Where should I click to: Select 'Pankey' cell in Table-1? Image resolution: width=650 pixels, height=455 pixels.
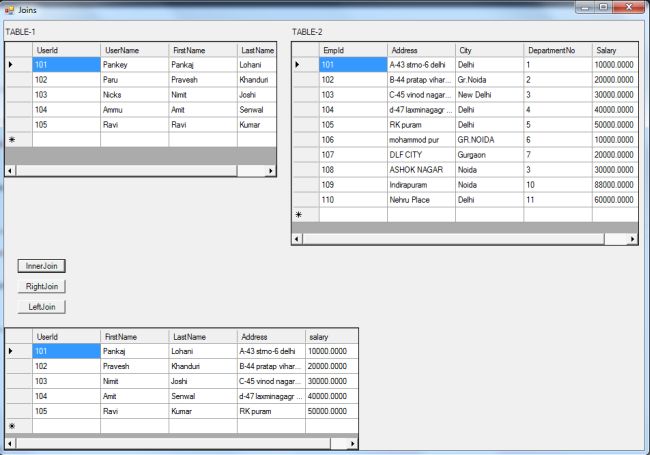click(135, 65)
